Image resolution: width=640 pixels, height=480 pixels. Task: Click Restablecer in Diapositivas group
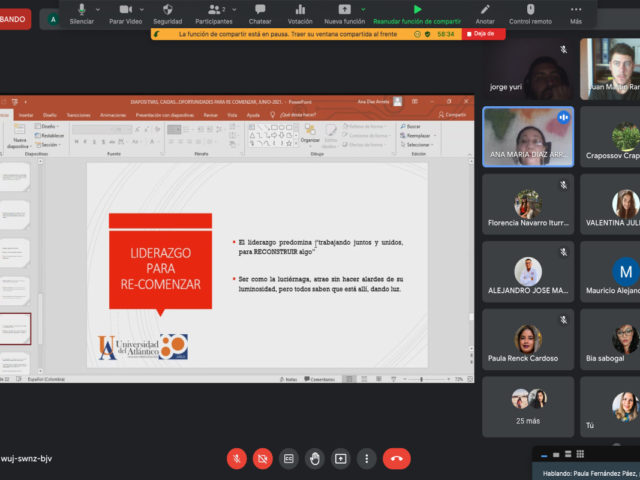49,136
